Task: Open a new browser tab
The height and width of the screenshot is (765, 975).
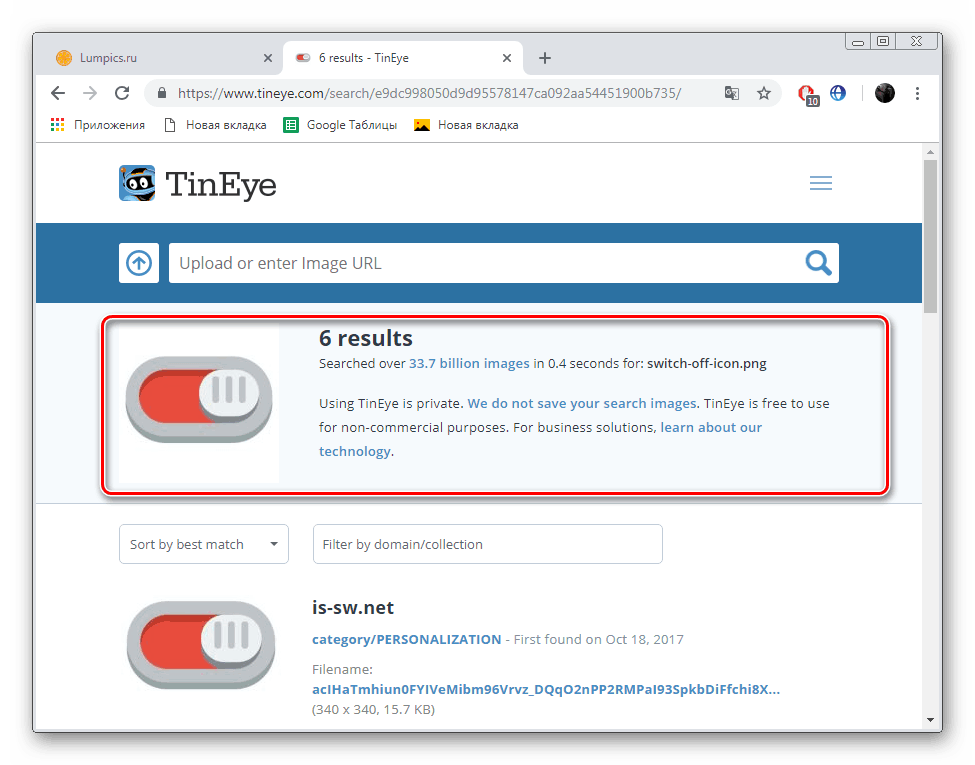Action: (545, 58)
